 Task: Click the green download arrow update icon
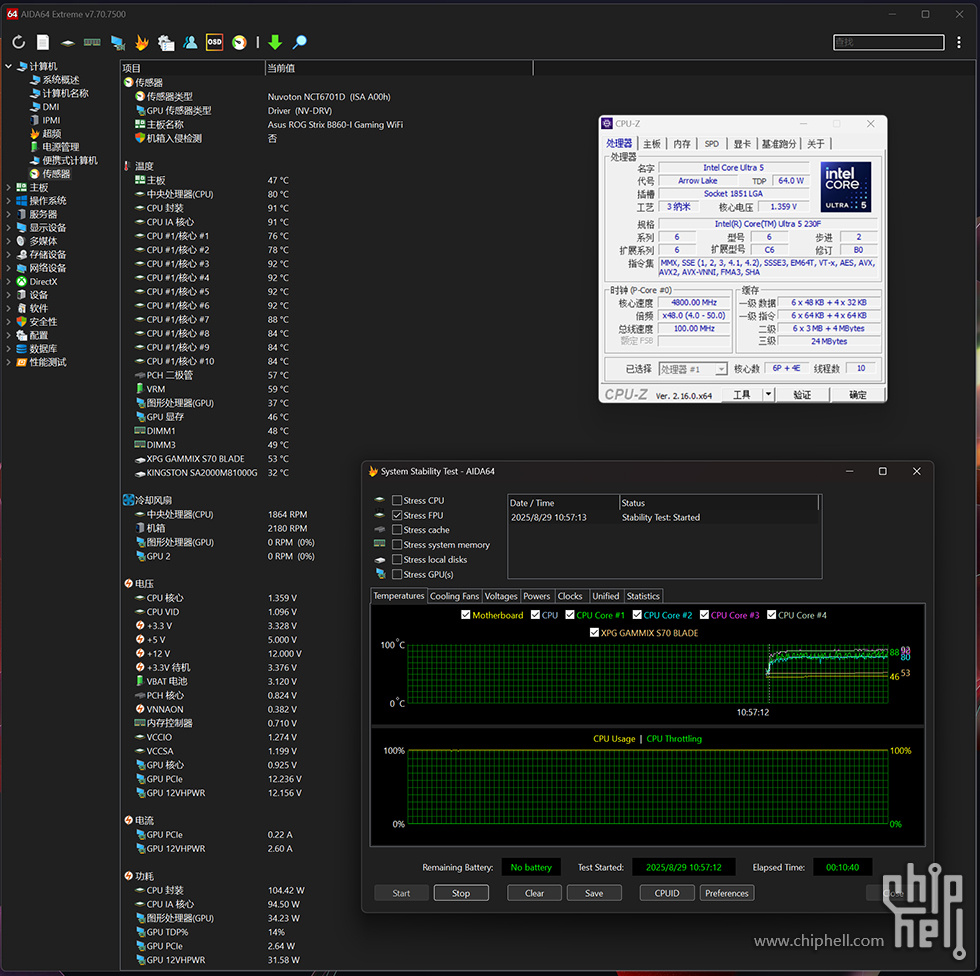(x=275, y=42)
